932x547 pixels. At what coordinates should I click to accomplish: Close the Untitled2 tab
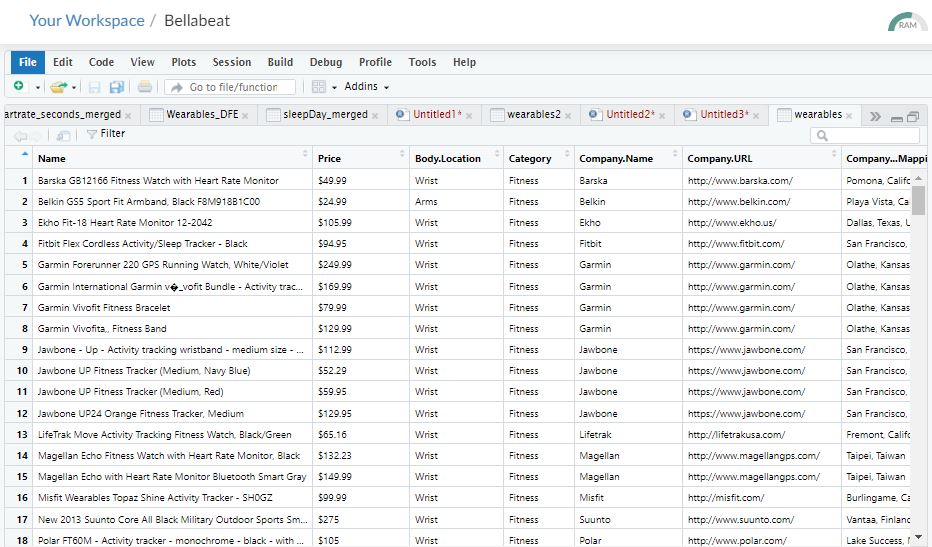pos(662,116)
